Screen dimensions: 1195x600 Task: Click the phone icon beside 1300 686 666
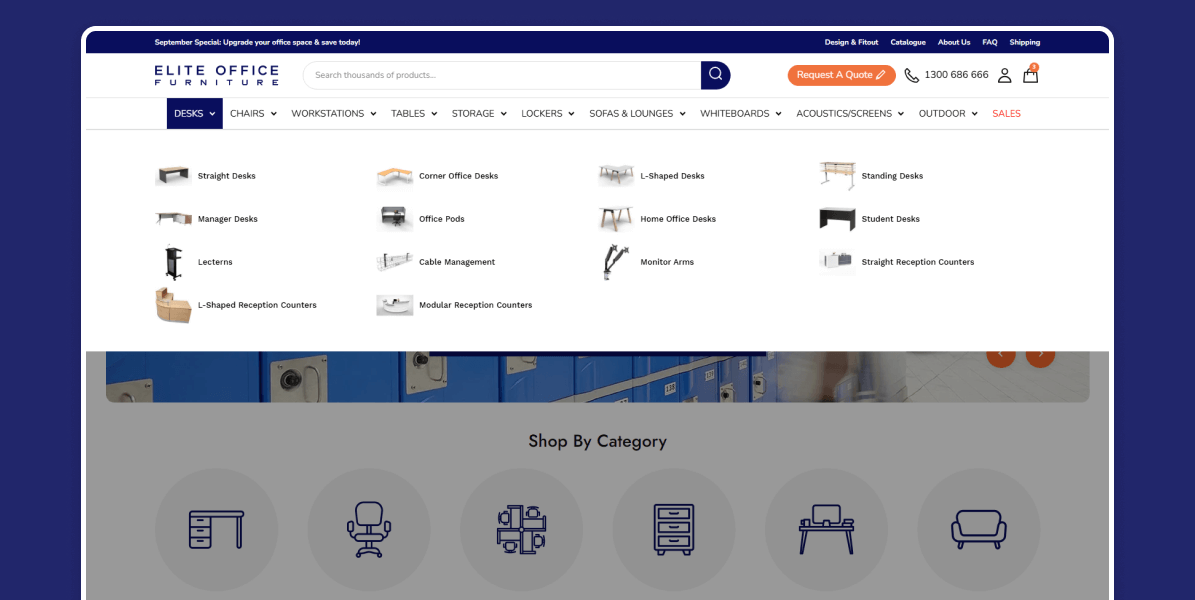point(911,75)
